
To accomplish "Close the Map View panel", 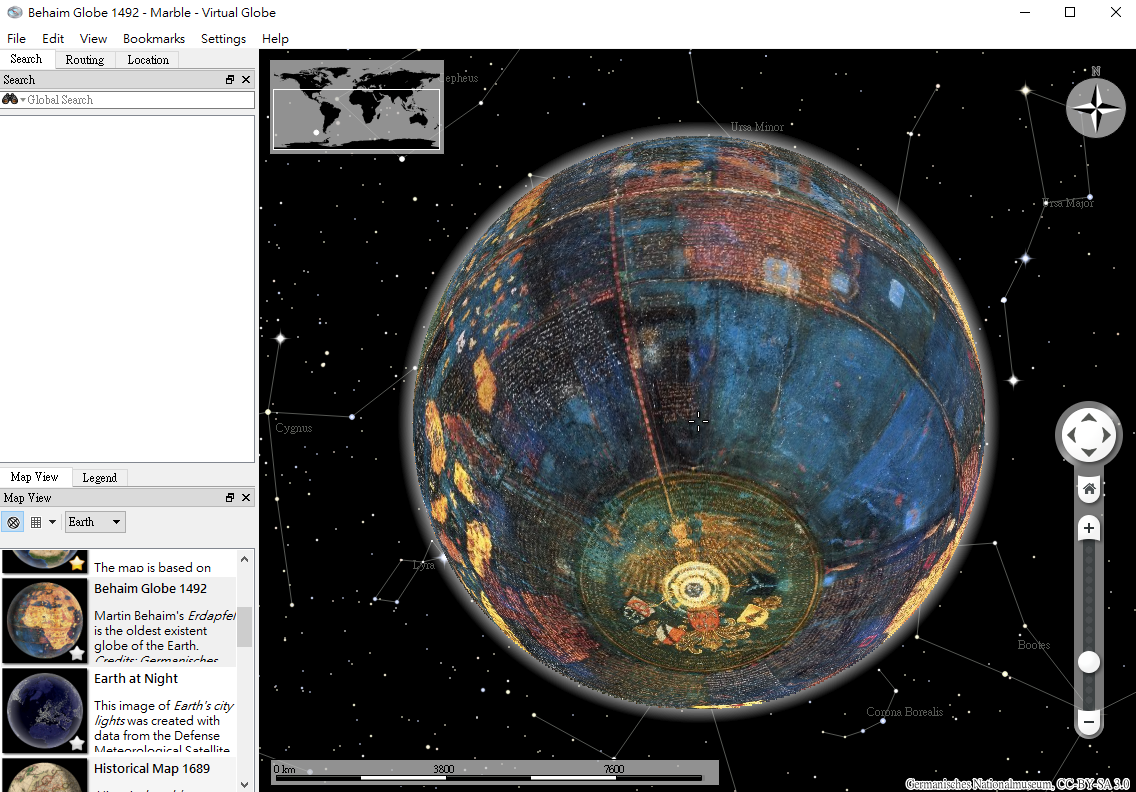I will pos(246,498).
